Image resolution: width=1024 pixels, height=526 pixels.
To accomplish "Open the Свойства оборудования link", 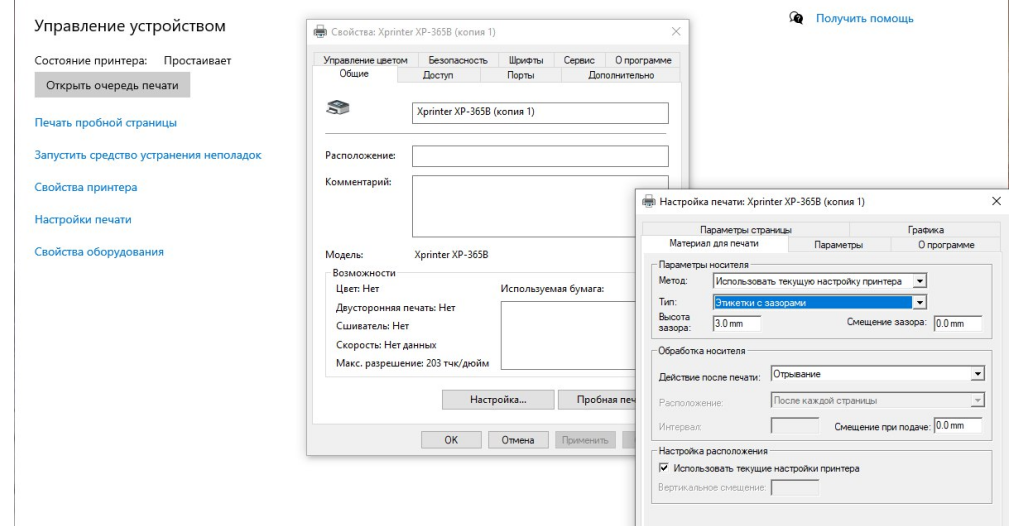I will point(99,252).
